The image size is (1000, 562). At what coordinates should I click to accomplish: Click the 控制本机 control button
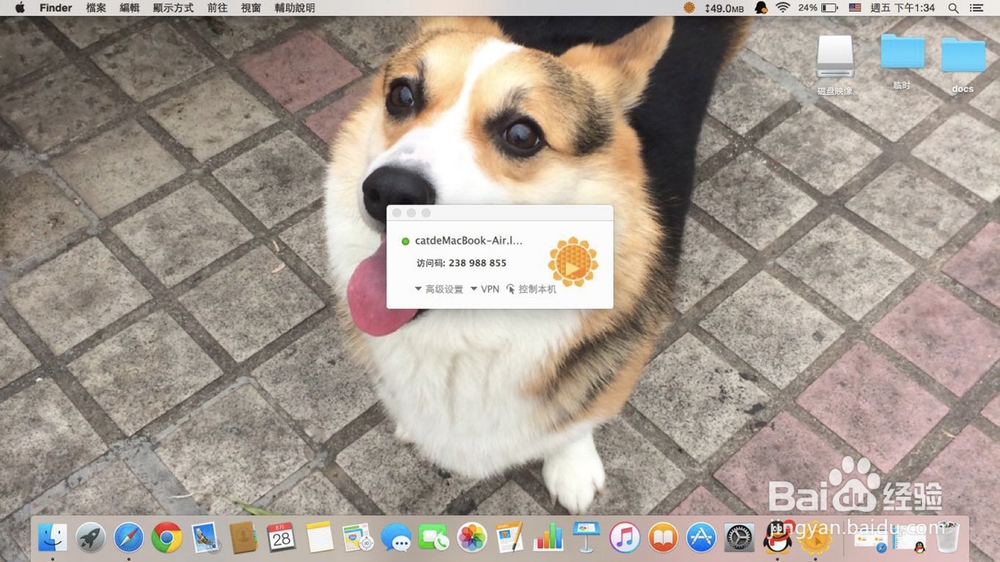(x=531, y=289)
